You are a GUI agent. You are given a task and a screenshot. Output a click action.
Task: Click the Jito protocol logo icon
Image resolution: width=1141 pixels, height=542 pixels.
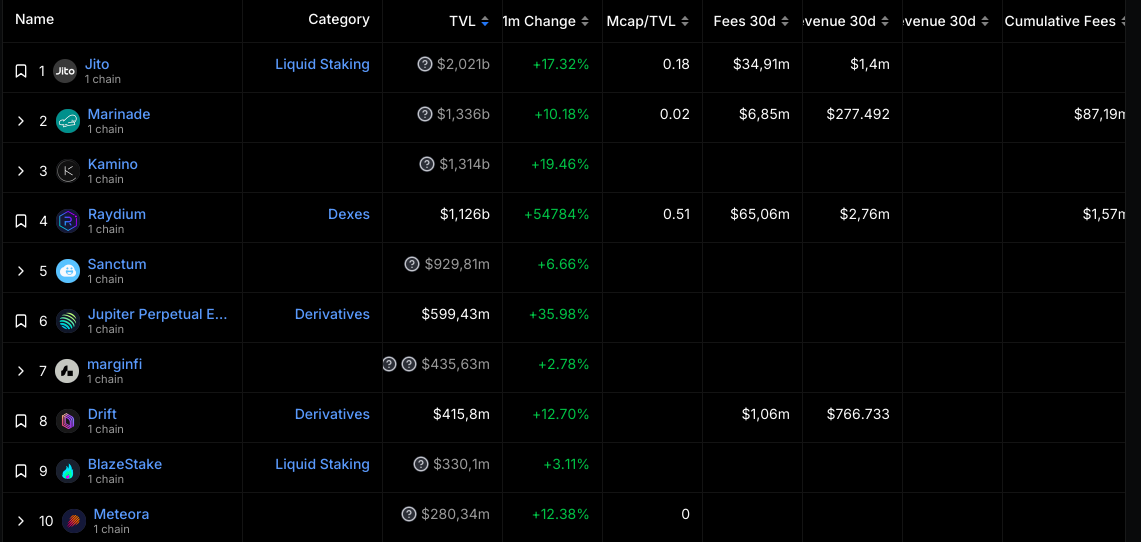[x=65, y=70]
